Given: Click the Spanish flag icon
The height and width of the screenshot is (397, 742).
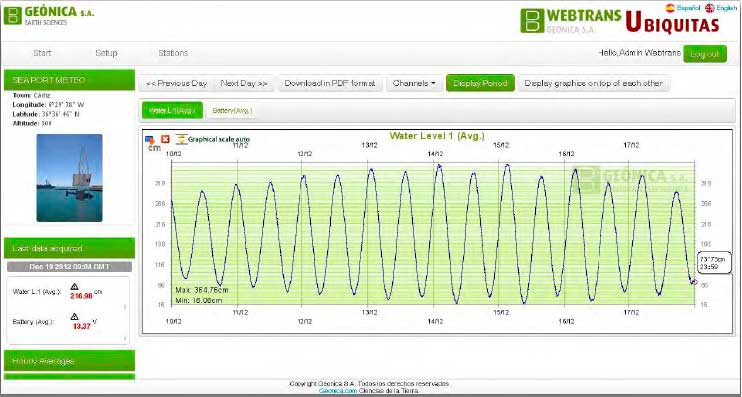Looking at the screenshot, I should [670, 8].
